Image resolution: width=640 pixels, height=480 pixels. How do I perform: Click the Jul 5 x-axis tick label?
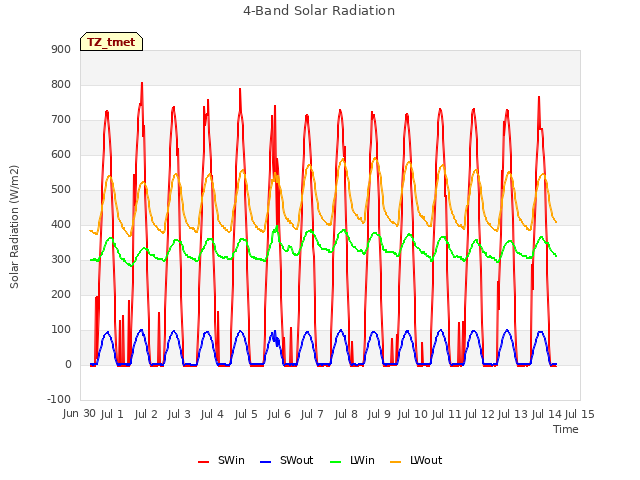pyautogui.click(x=246, y=414)
